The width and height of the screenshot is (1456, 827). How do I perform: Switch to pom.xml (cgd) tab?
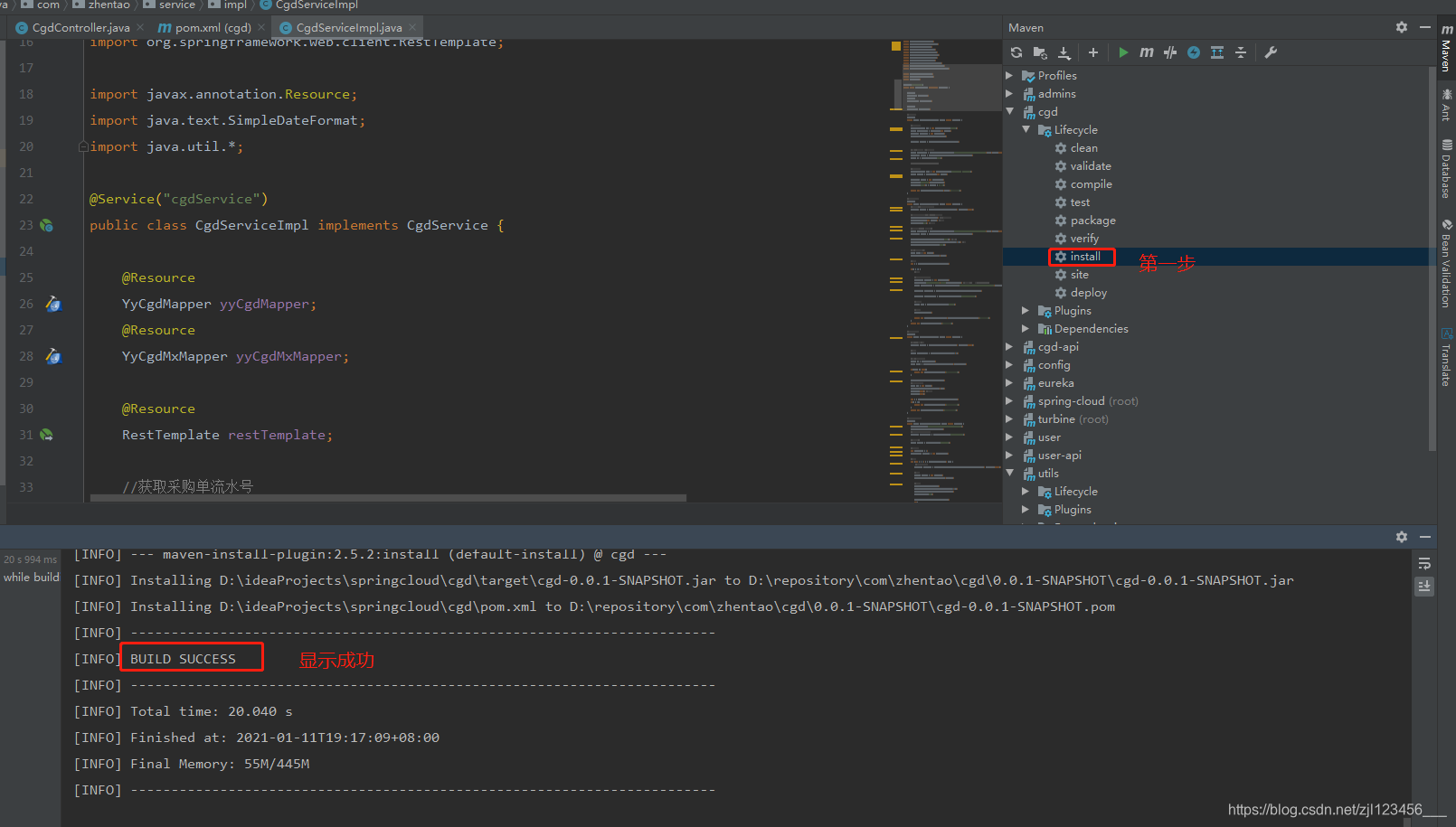213,28
